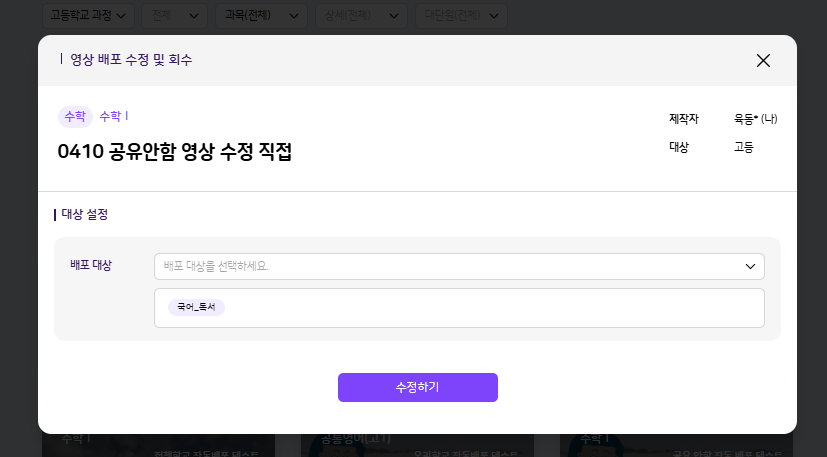Click the 수학 subject badge
This screenshot has width=827, height=457.
(x=75, y=116)
